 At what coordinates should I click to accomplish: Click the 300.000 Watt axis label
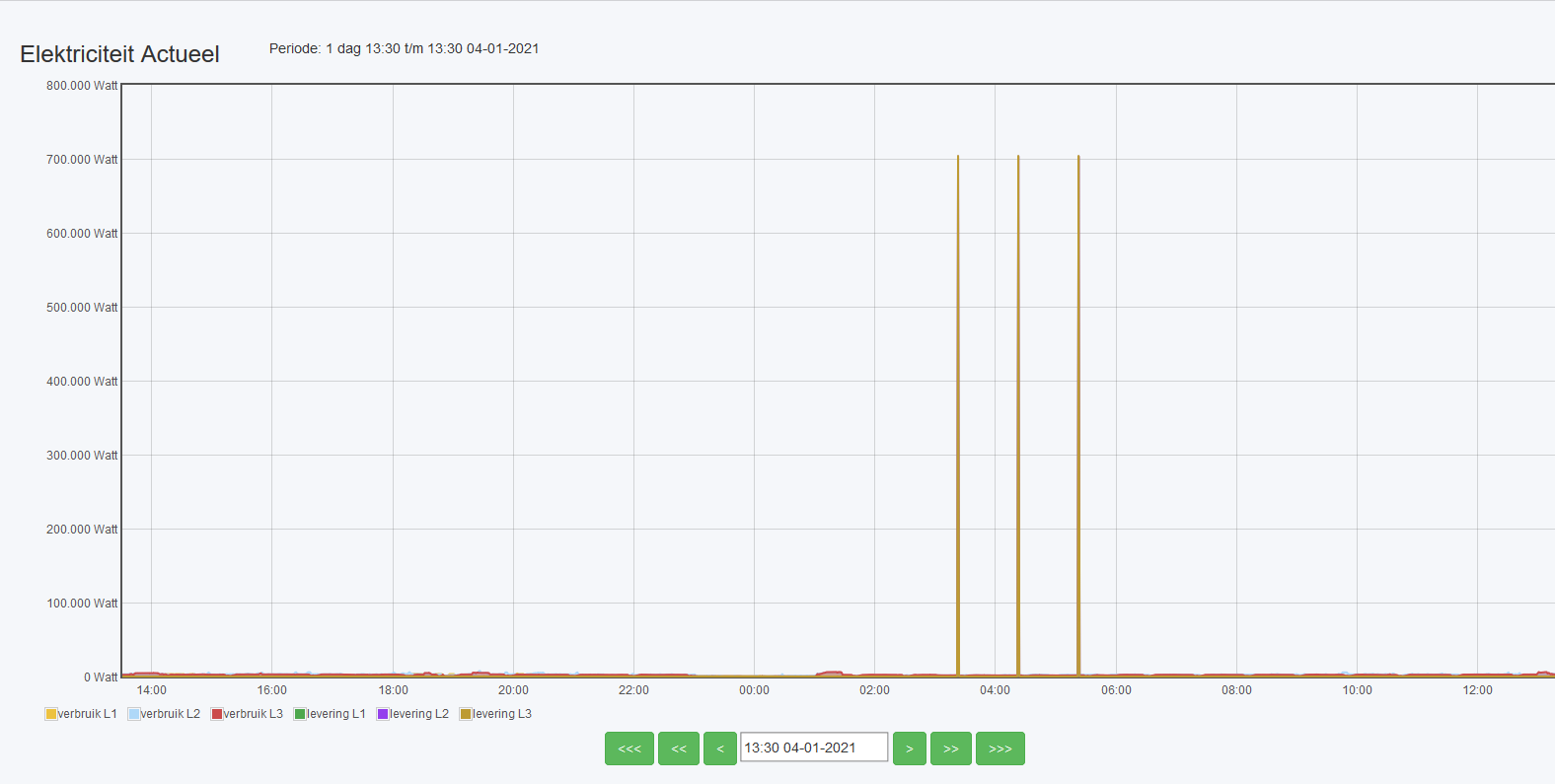tap(82, 456)
